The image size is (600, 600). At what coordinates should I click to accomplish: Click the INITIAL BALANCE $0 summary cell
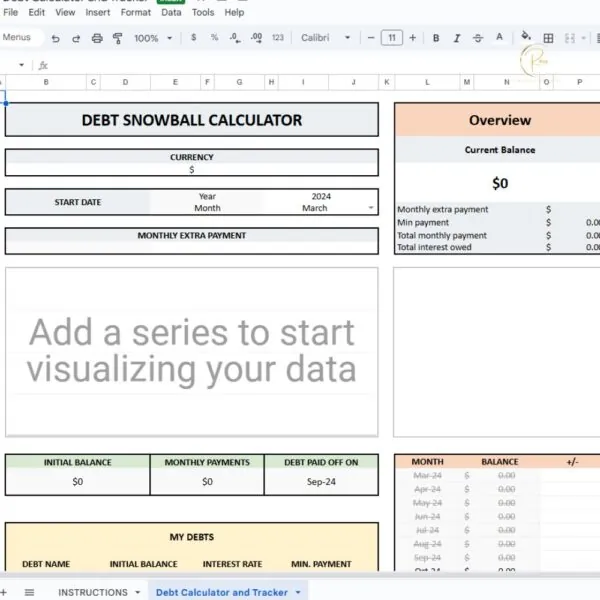[78, 481]
